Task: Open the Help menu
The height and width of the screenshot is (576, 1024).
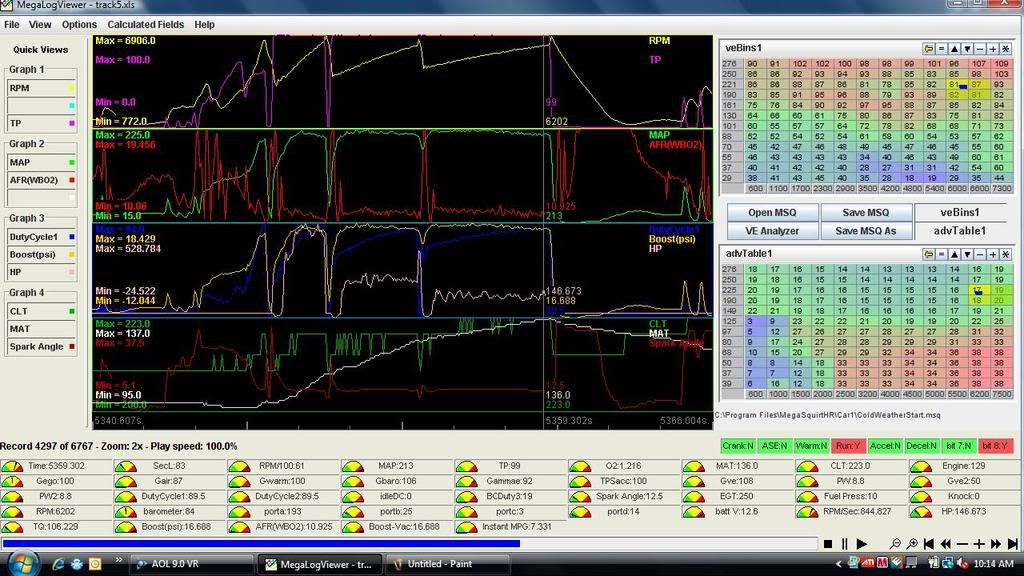Action: click(204, 24)
